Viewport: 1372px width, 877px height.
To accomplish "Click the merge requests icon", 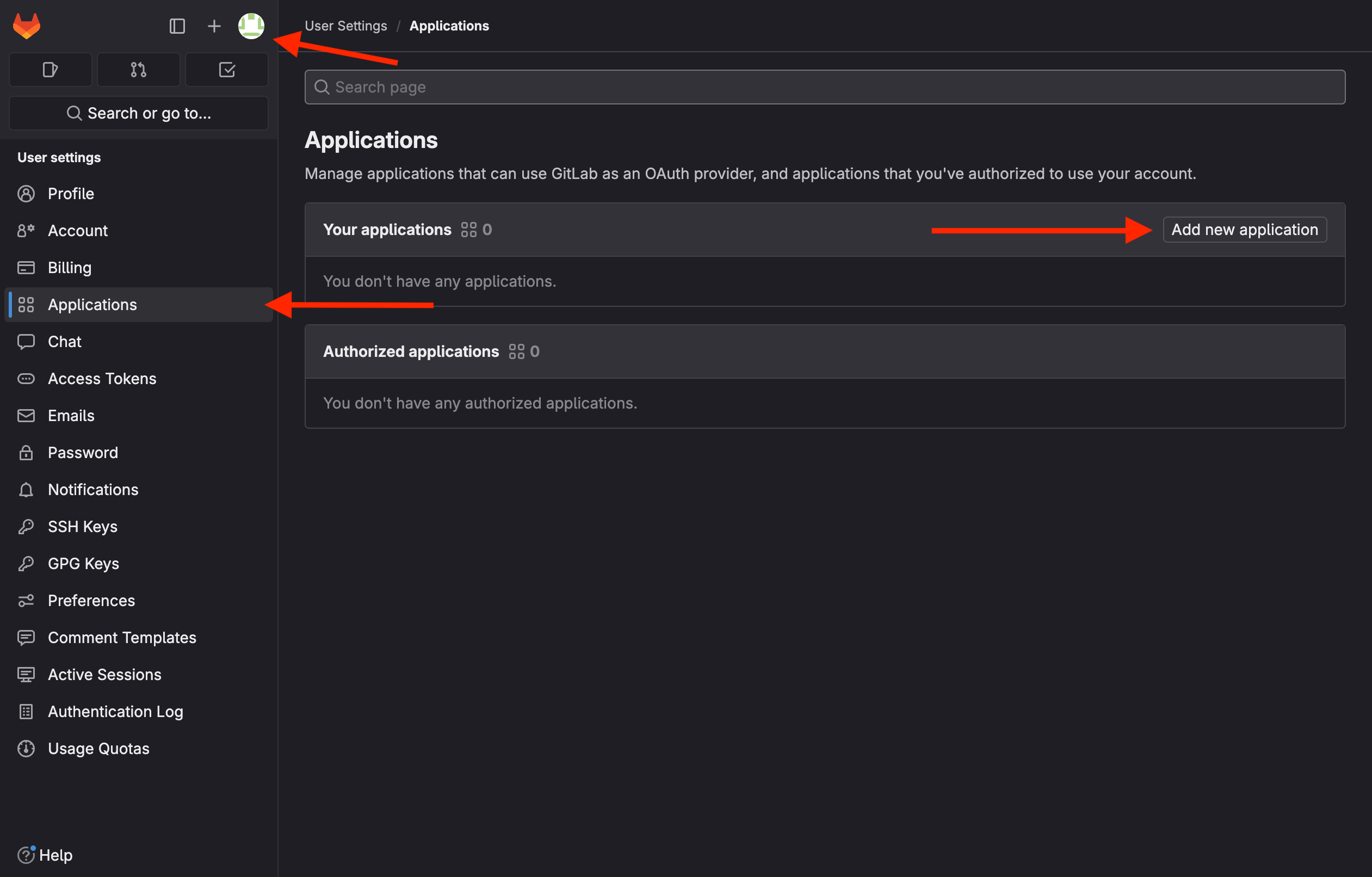I will [x=138, y=69].
